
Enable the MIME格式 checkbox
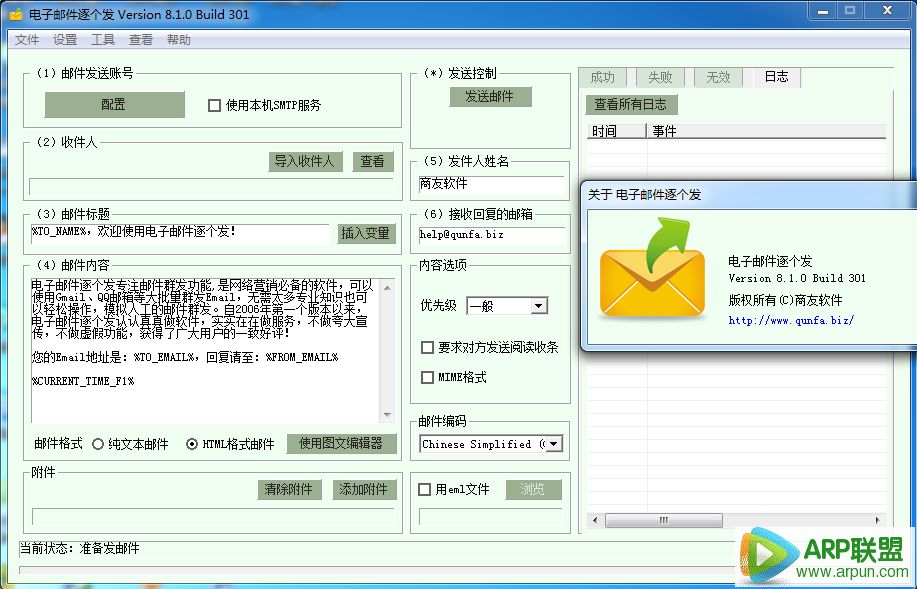(x=428, y=377)
